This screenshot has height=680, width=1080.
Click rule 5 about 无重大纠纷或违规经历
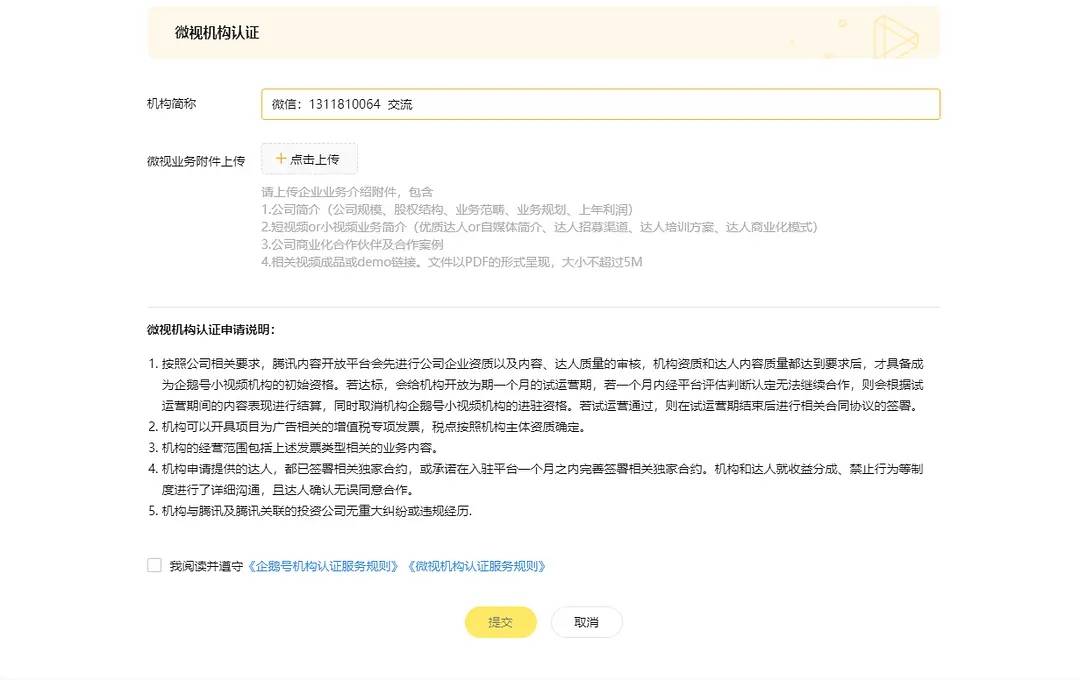310,511
